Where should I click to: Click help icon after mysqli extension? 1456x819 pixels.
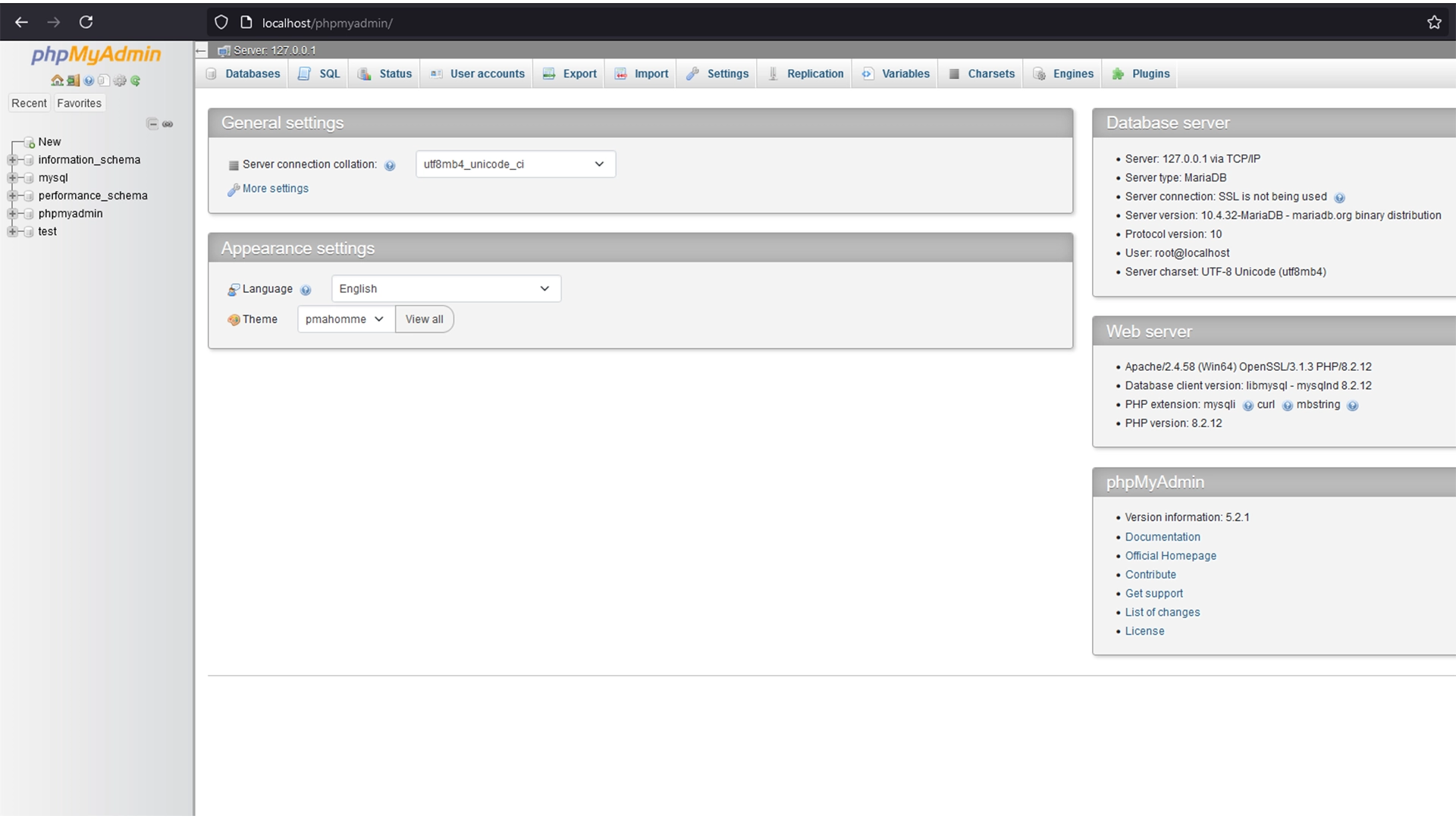[1248, 406]
